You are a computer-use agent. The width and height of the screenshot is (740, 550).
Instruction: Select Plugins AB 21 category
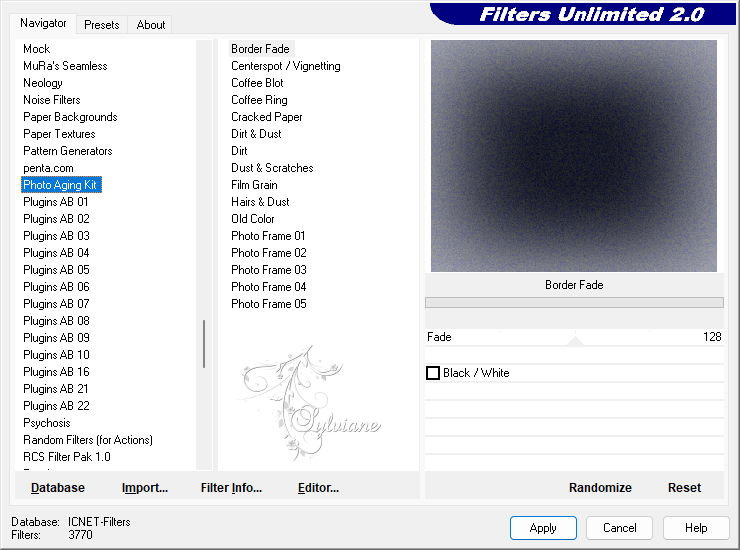(56, 389)
